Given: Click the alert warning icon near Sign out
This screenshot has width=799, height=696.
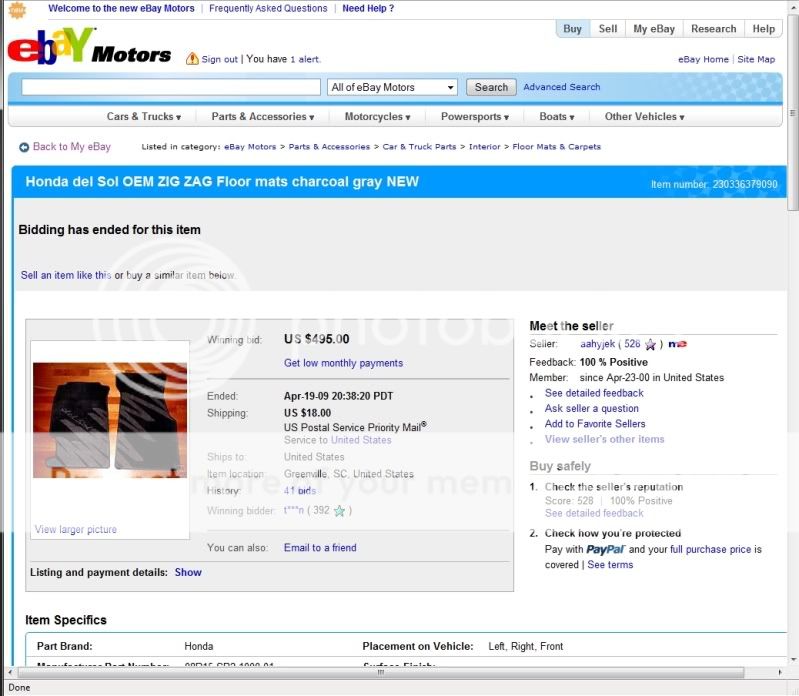Looking at the screenshot, I should (x=192, y=59).
